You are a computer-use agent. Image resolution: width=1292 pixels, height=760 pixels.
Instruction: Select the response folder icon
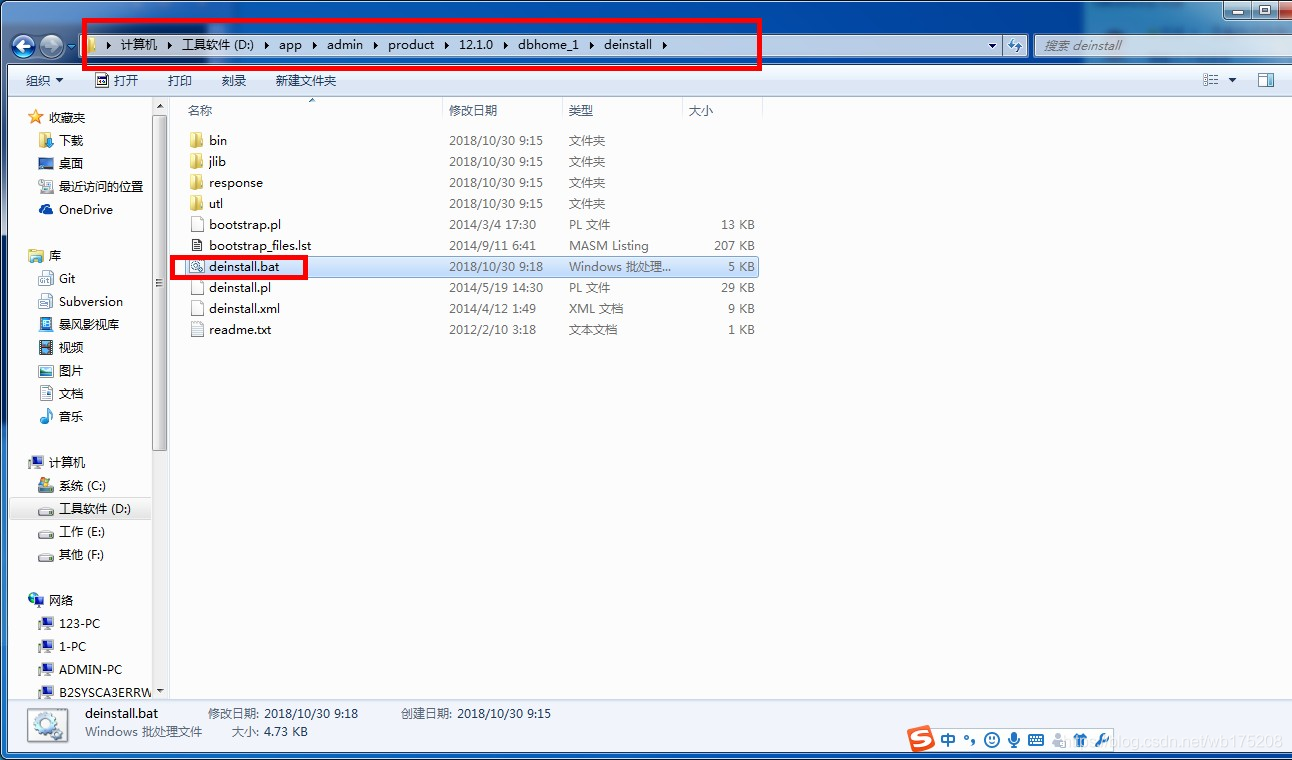point(197,182)
